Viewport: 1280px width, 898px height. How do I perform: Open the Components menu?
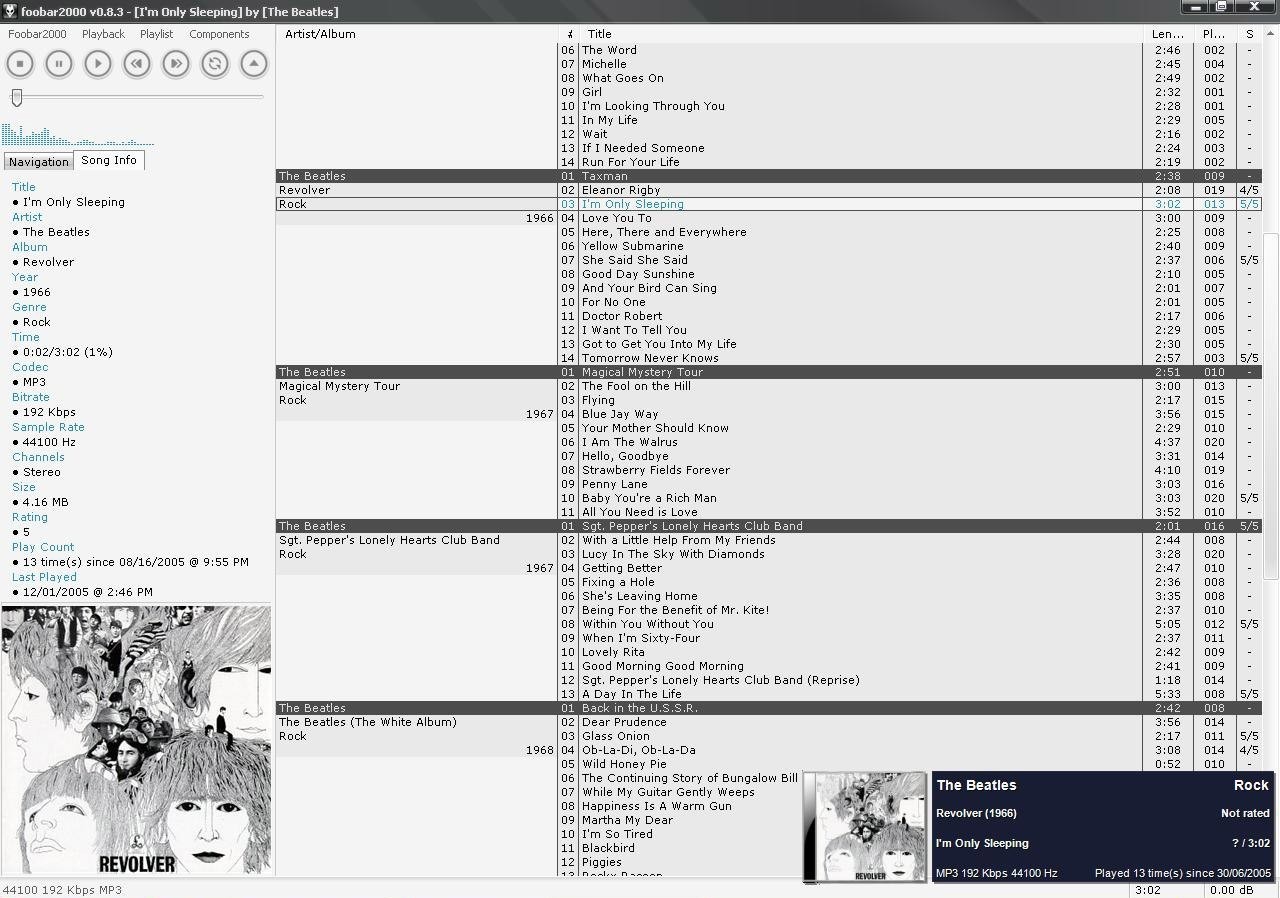click(218, 33)
